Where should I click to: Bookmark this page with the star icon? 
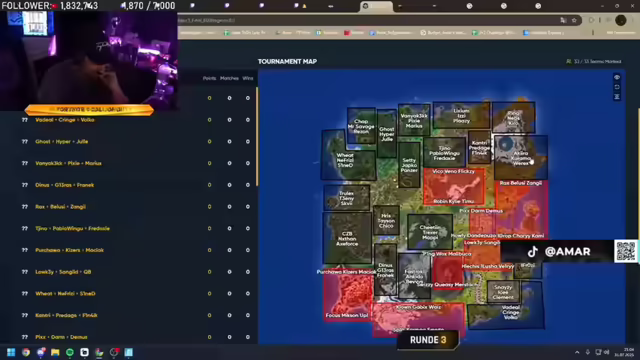tap(574, 20)
